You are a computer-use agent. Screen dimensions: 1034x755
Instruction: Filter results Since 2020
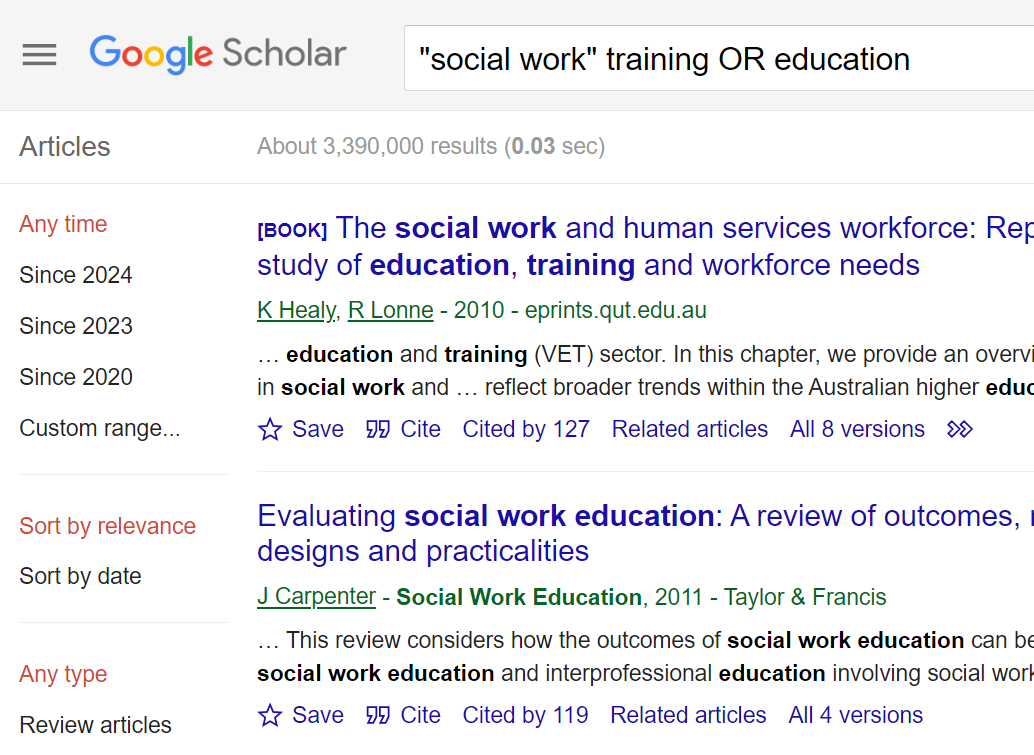click(76, 377)
